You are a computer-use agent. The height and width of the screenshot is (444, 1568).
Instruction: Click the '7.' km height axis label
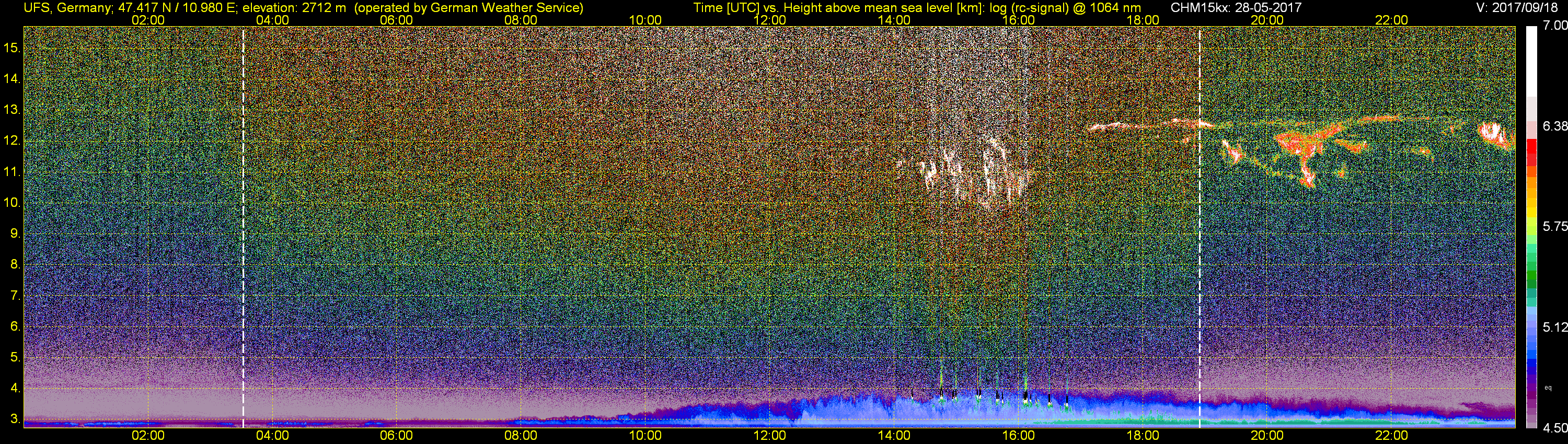(x=15, y=296)
